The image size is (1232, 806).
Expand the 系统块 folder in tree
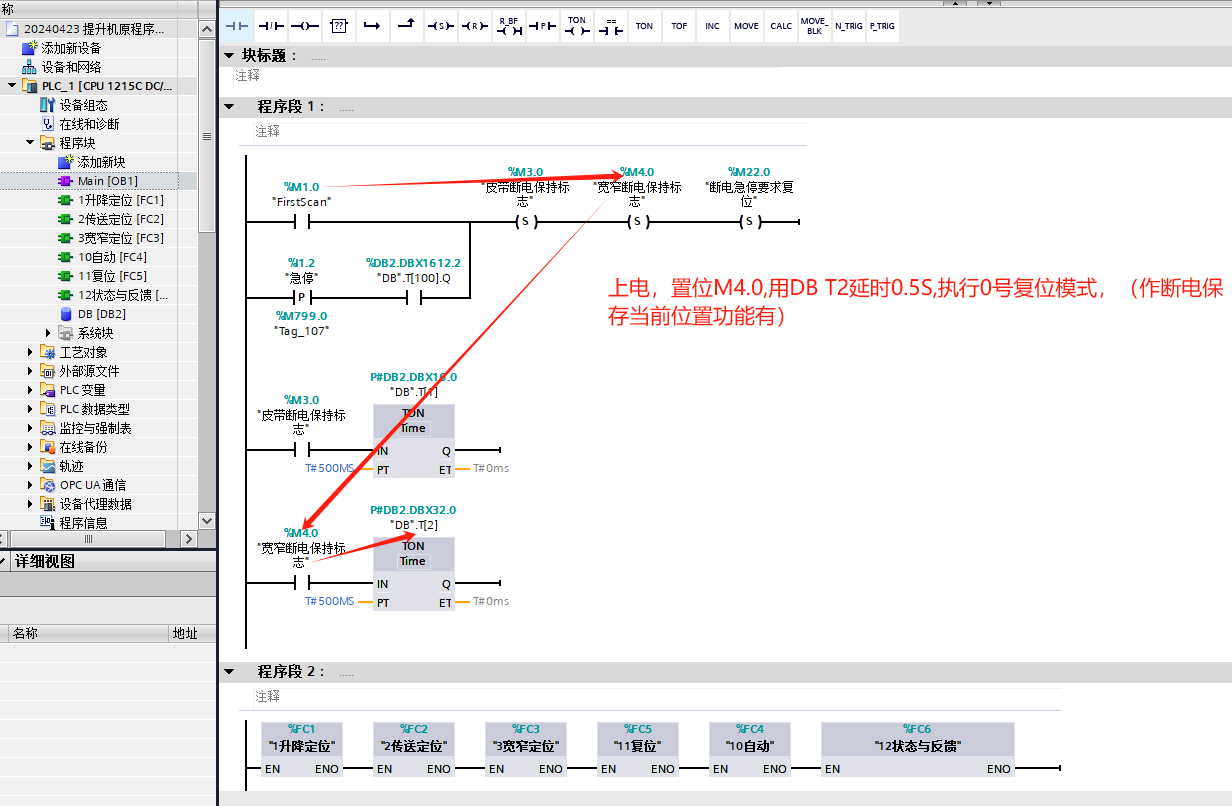(x=49, y=333)
